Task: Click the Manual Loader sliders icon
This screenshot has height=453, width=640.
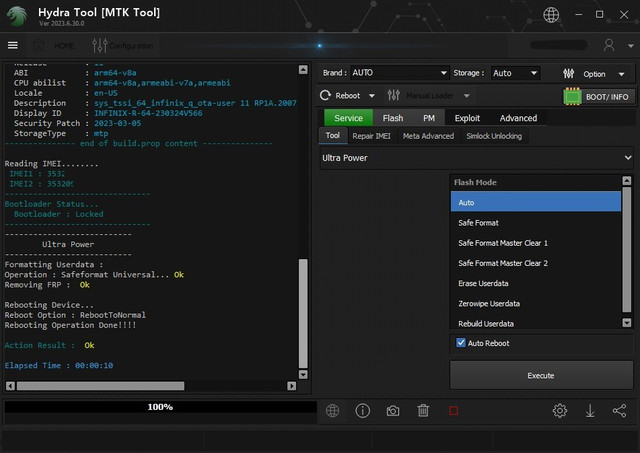Action: coord(393,95)
